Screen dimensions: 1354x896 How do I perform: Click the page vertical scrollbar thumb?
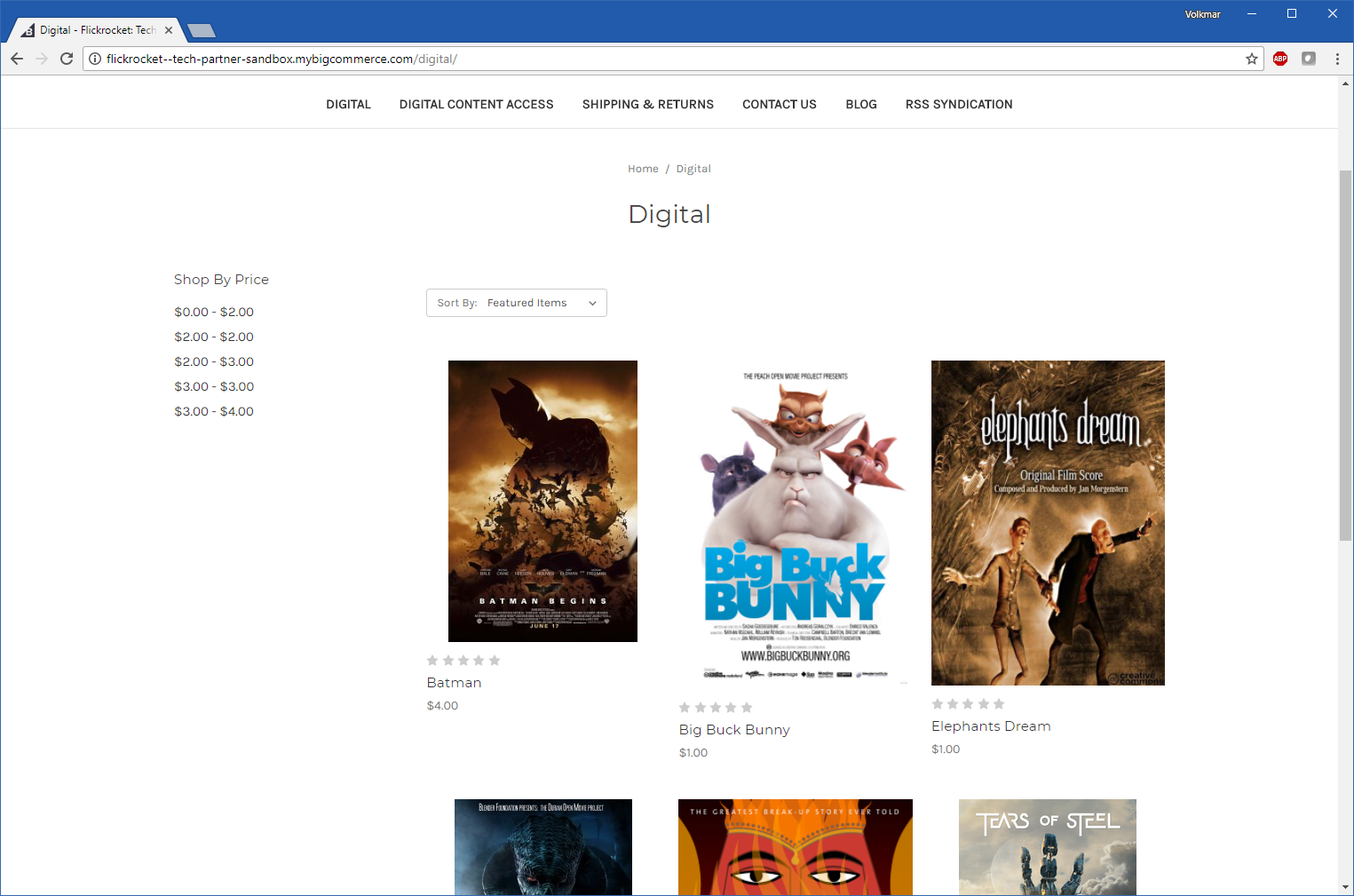point(1345,355)
